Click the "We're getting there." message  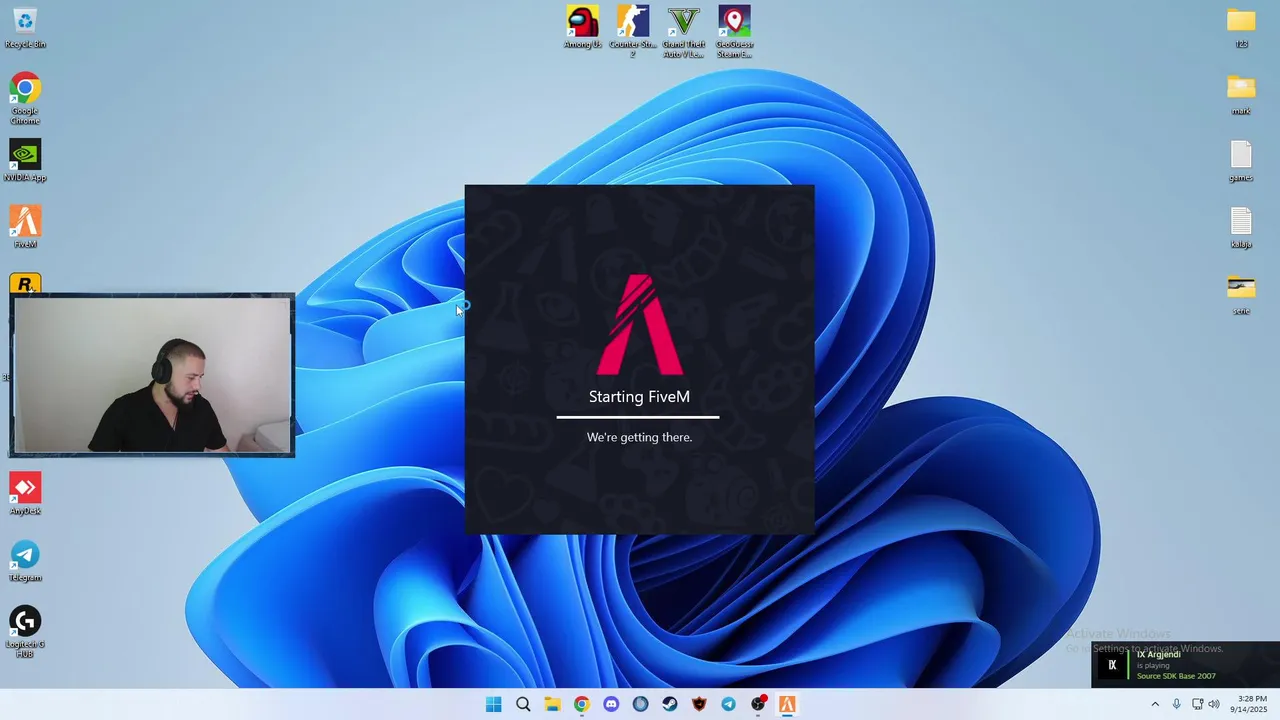point(639,437)
